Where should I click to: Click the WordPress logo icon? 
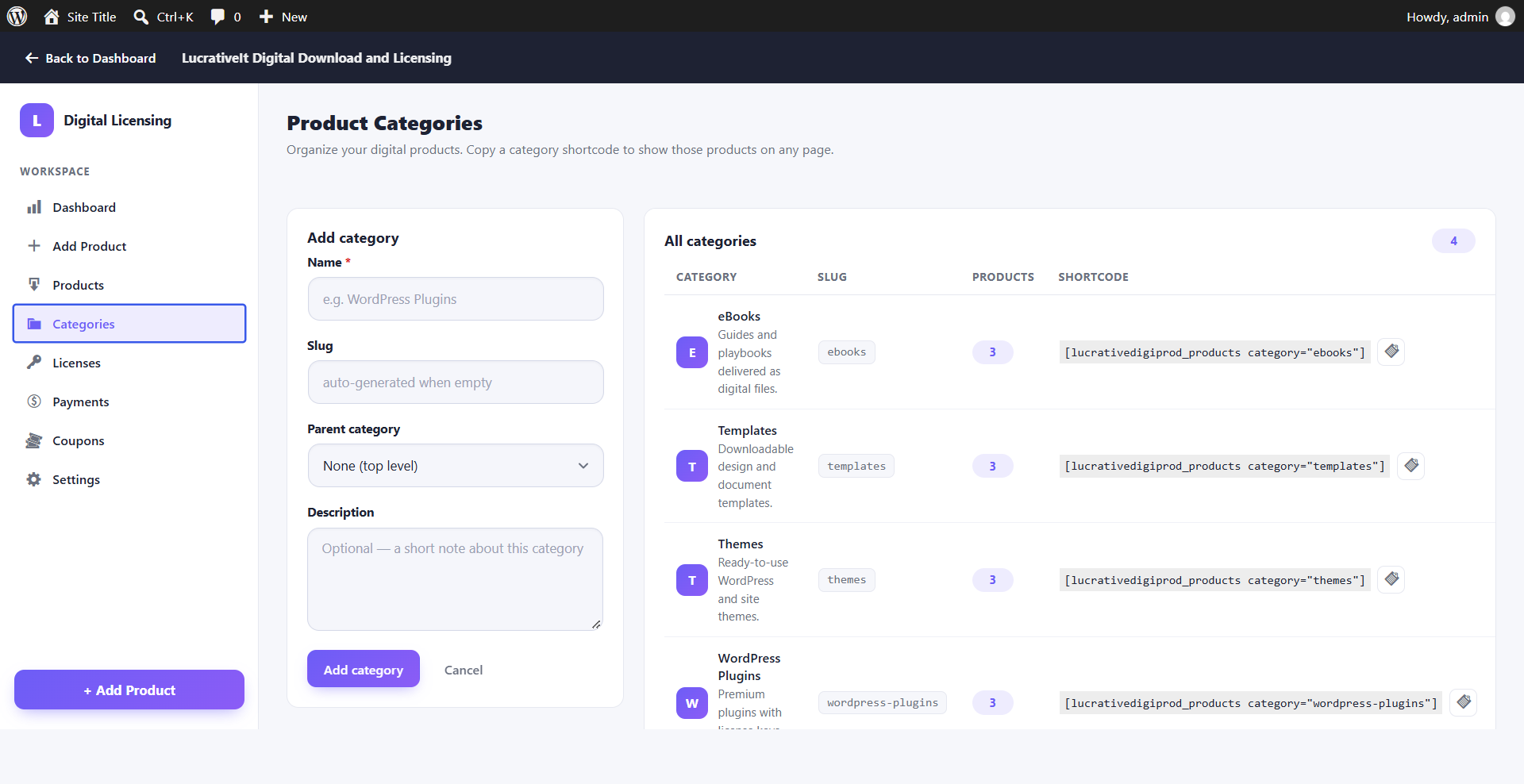[17, 16]
